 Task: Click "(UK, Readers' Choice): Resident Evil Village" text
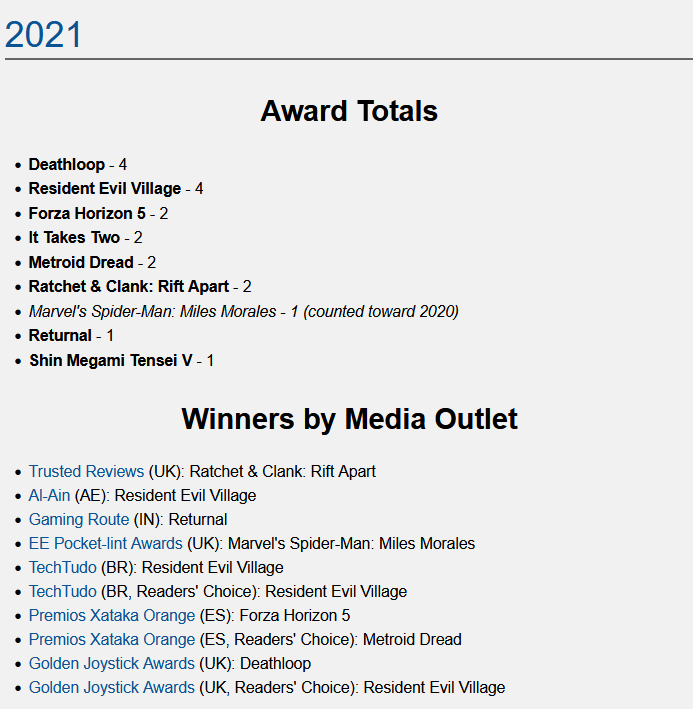pyautogui.click(x=352, y=687)
